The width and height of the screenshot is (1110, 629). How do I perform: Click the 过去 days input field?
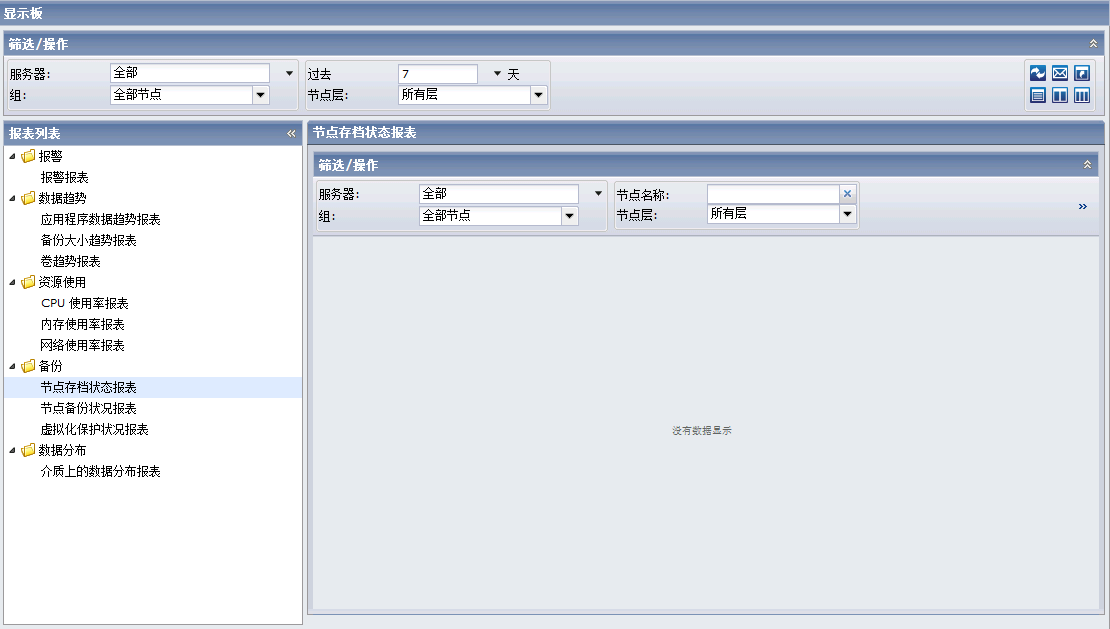click(440, 72)
